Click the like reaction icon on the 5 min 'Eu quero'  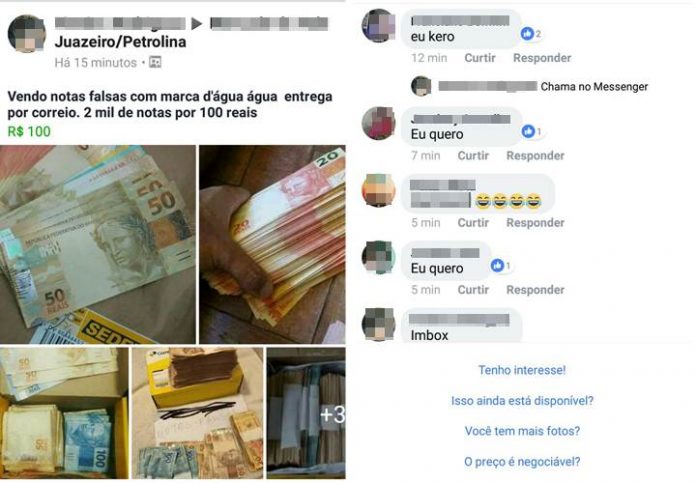pyautogui.click(x=498, y=265)
